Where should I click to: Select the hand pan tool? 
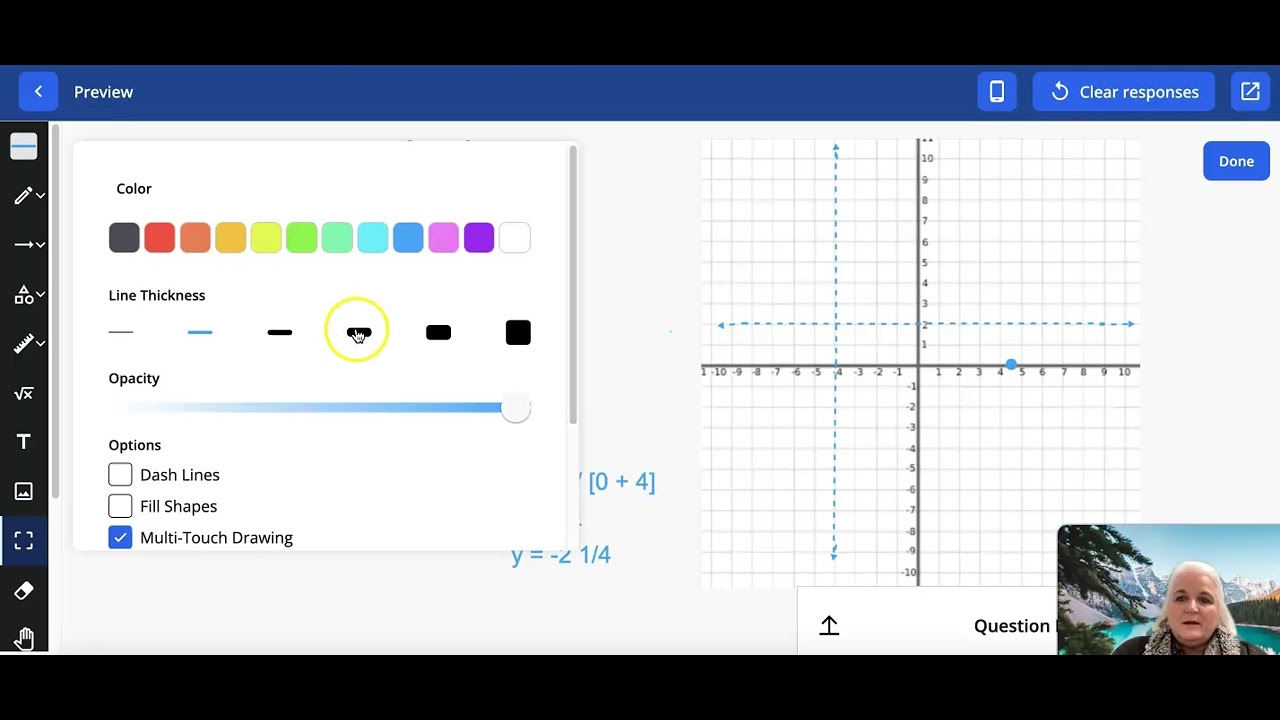point(24,638)
